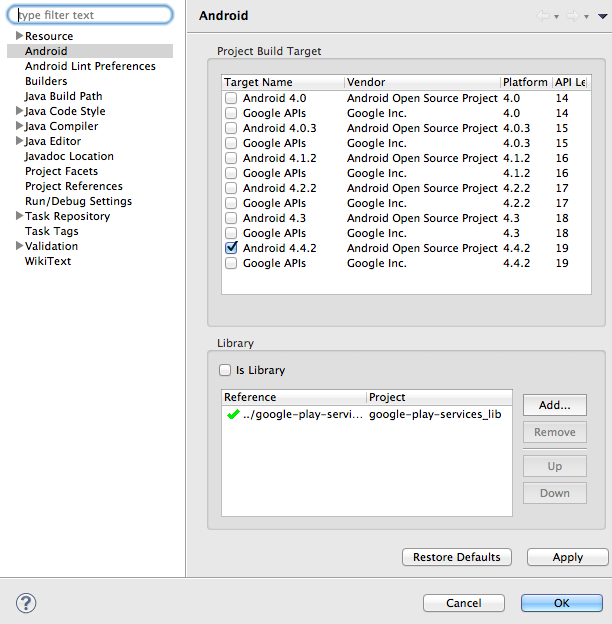Check Google APIs 4.3 target checkbox
This screenshot has height=624, width=612.
[231, 233]
